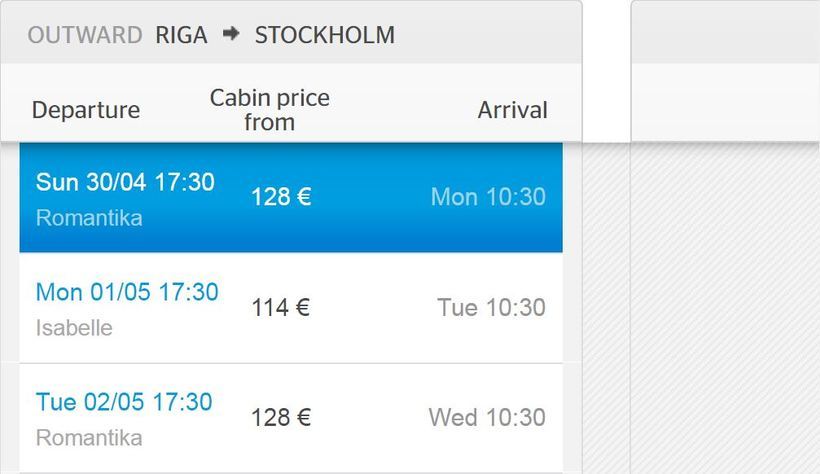Click the Arrival column header
820x474 pixels.
tap(512, 110)
